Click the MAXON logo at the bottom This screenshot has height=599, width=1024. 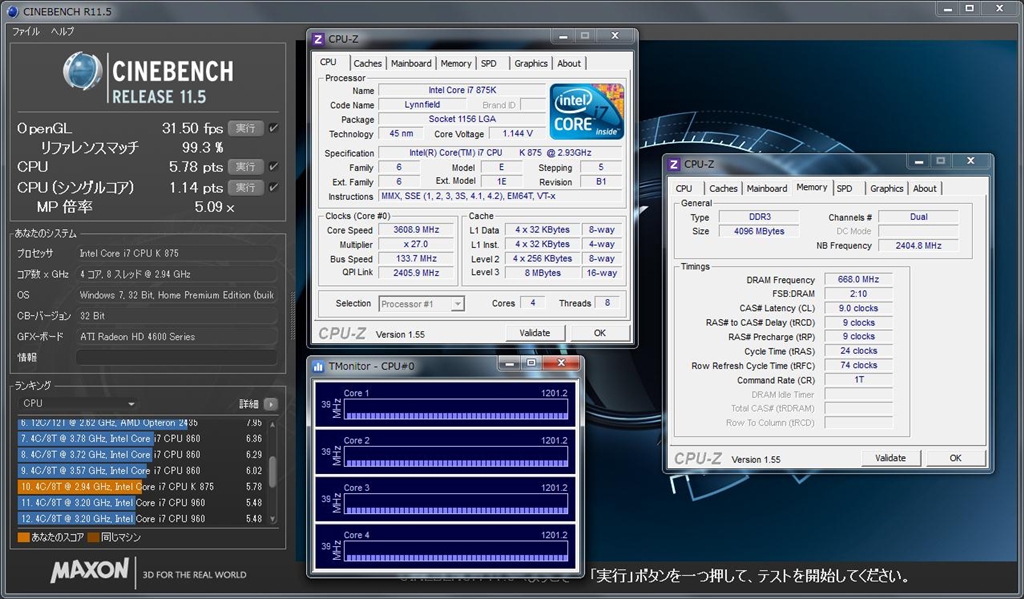[90, 571]
